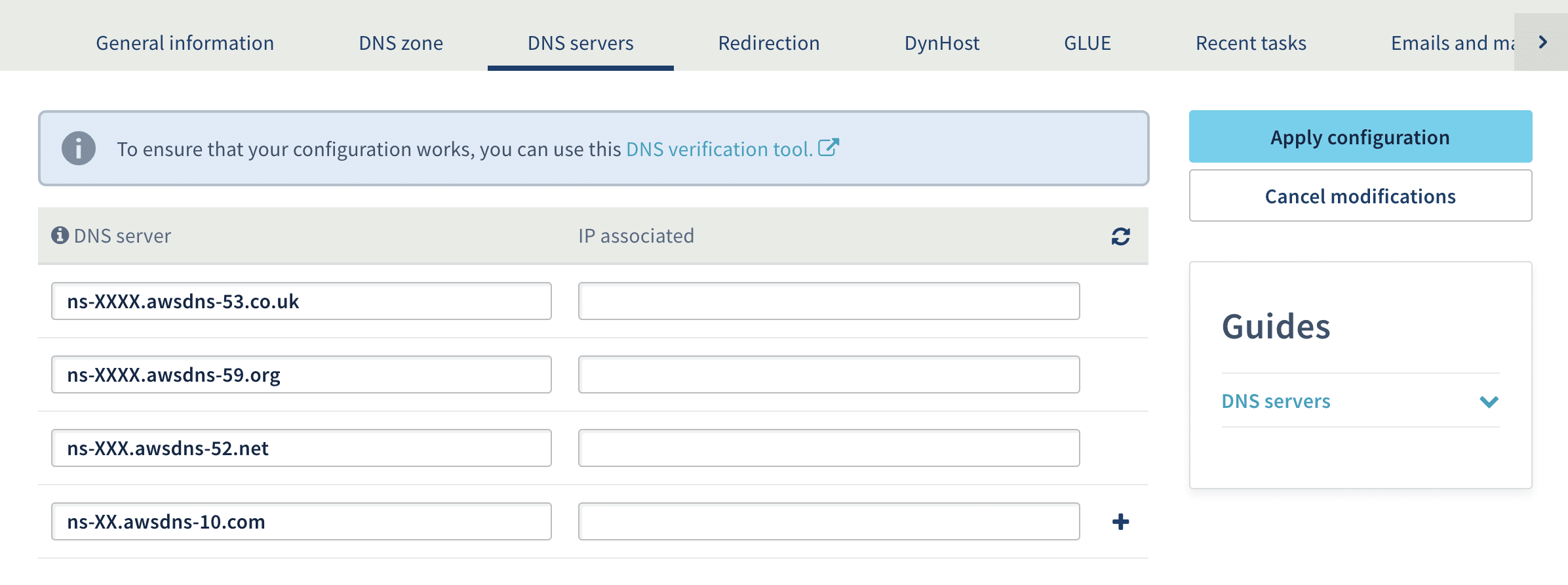Open the GLUE tab
1568x585 pixels.
1087,43
